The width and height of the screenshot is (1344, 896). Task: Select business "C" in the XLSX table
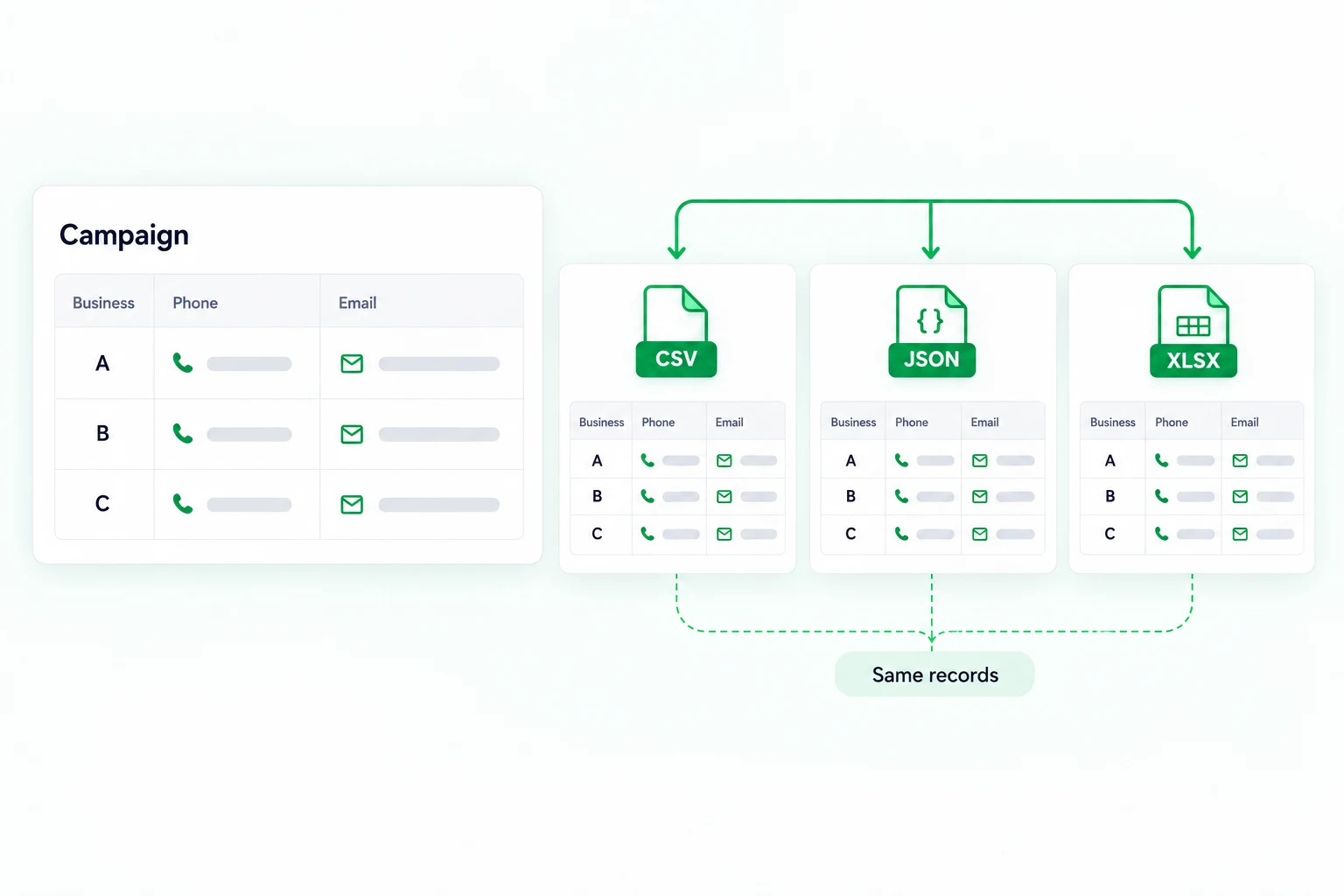click(1109, 533)
